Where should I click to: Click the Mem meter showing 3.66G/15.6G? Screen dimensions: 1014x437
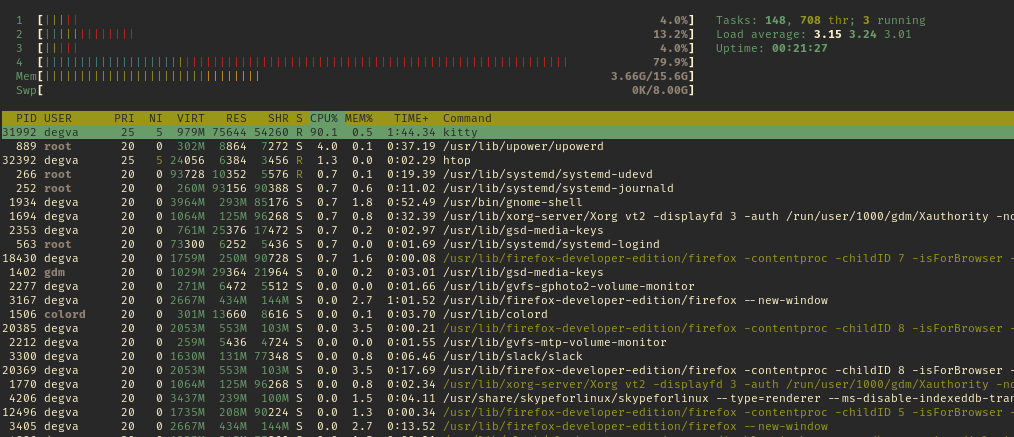355,76
